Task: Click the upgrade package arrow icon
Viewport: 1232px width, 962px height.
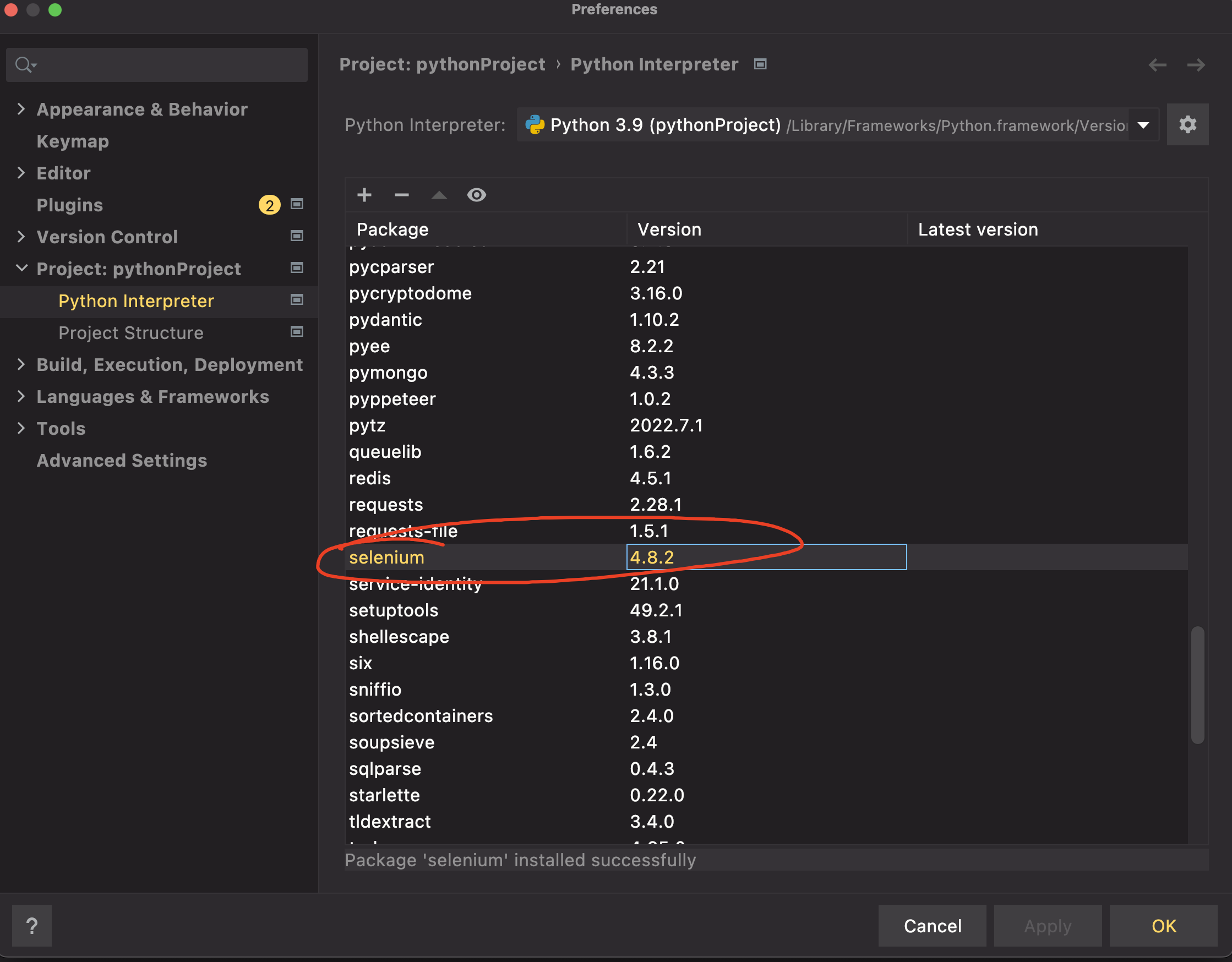Action: (439, 195)
